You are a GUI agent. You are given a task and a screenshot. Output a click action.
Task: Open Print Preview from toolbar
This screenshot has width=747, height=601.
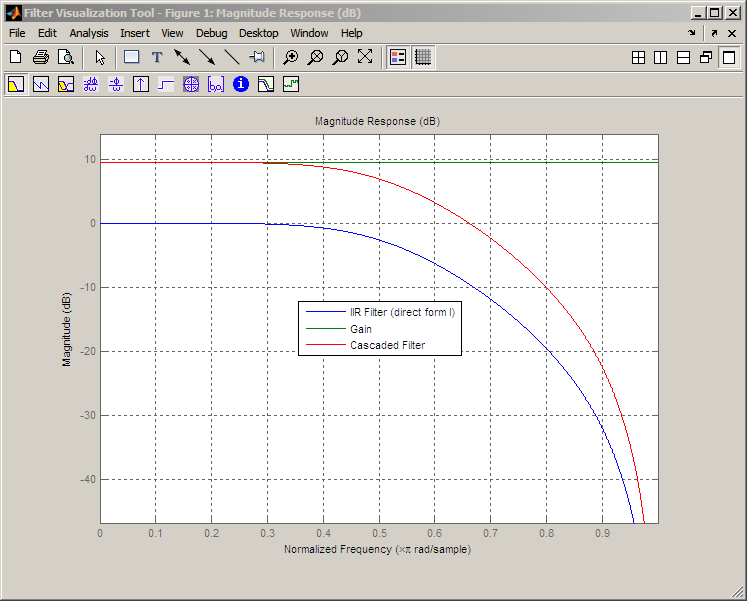coord(66,57)
